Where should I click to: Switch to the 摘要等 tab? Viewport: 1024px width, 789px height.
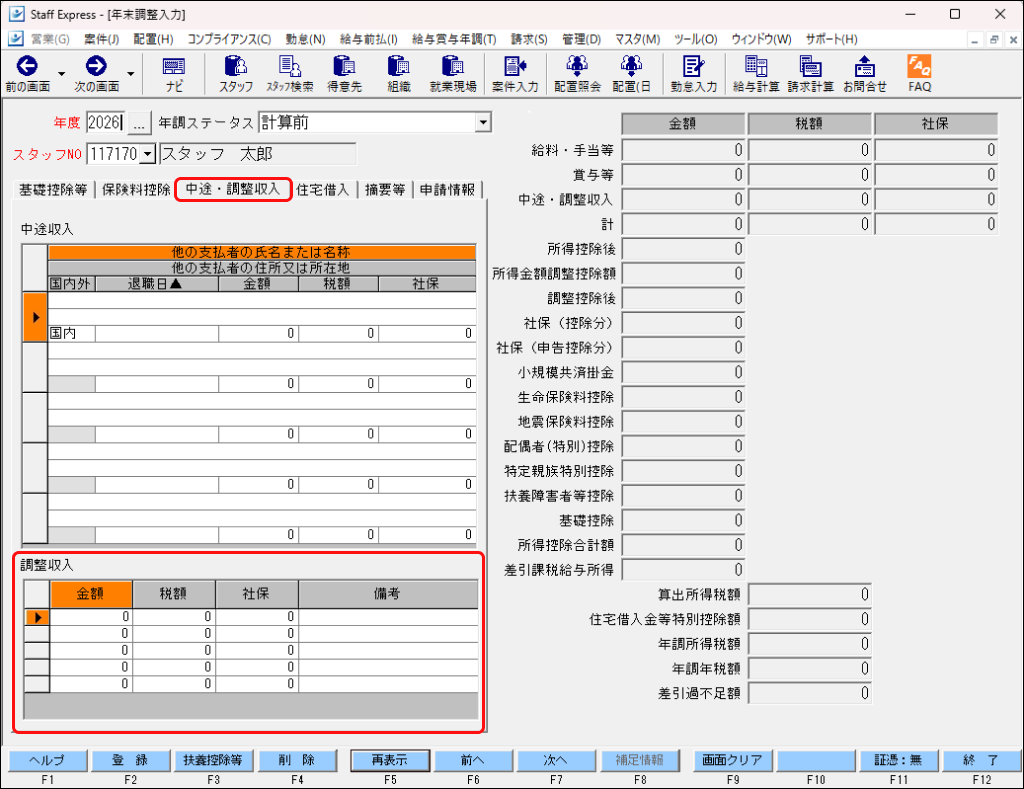click(x=385, y=190)
